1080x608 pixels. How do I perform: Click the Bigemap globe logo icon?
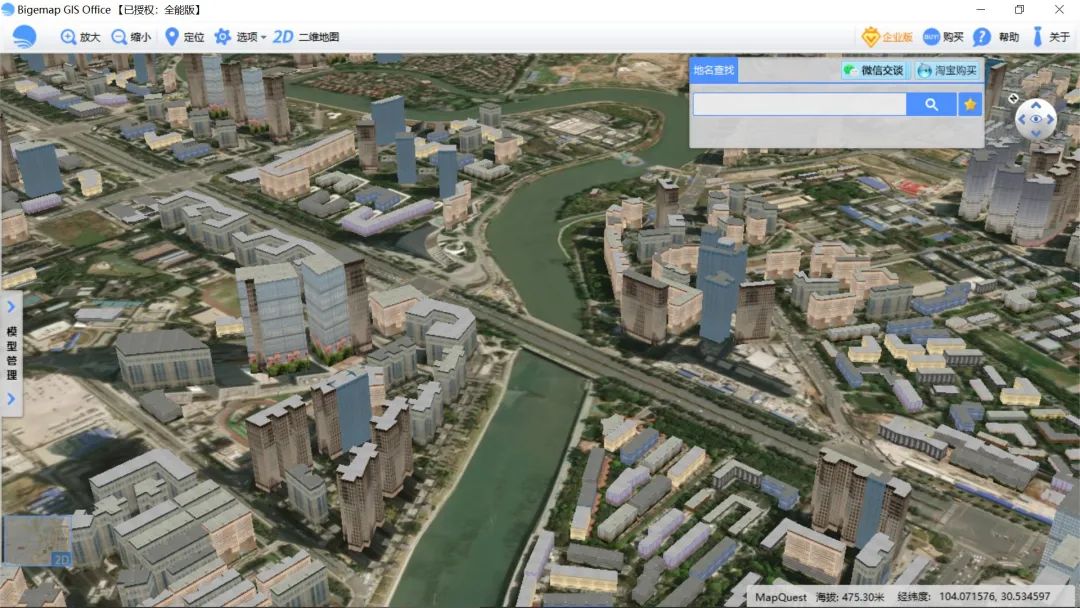click(25, 36)
